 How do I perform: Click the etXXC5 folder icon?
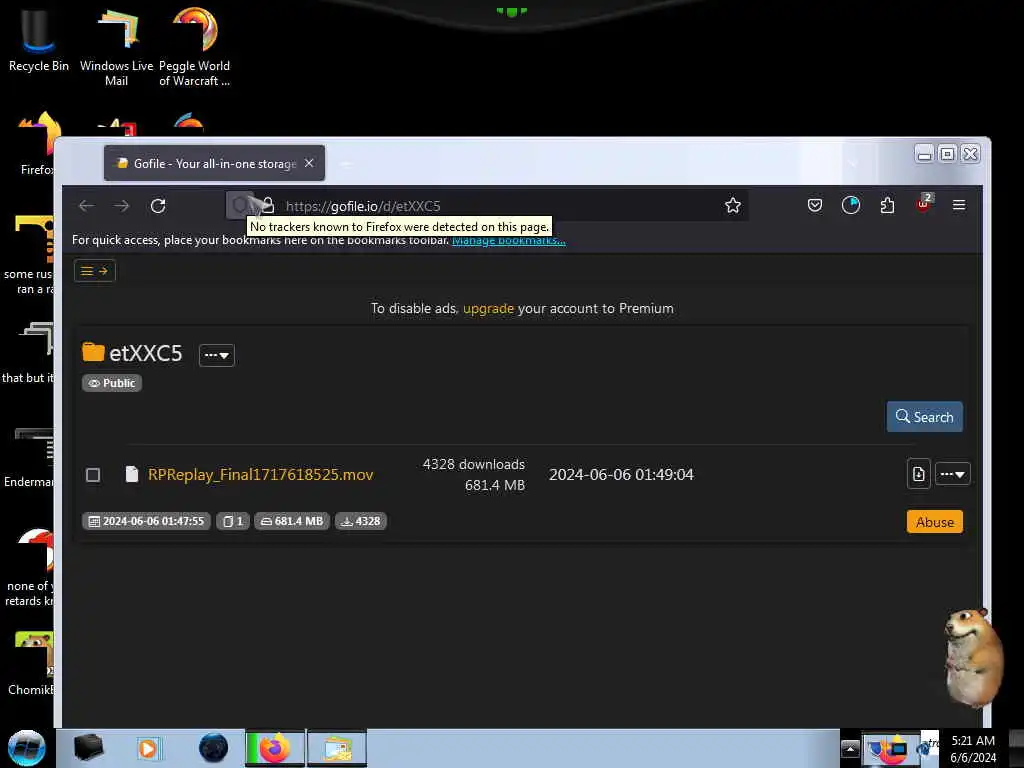(x=93, y=352)
